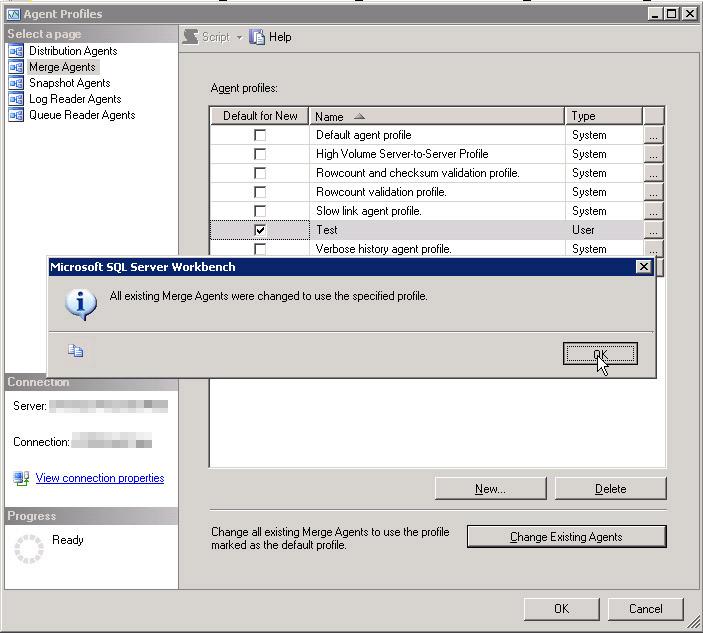Select Log Reader Agents page
Image resolution: width=703 pixels, height=633 pixels.
[x=75, y=99]
